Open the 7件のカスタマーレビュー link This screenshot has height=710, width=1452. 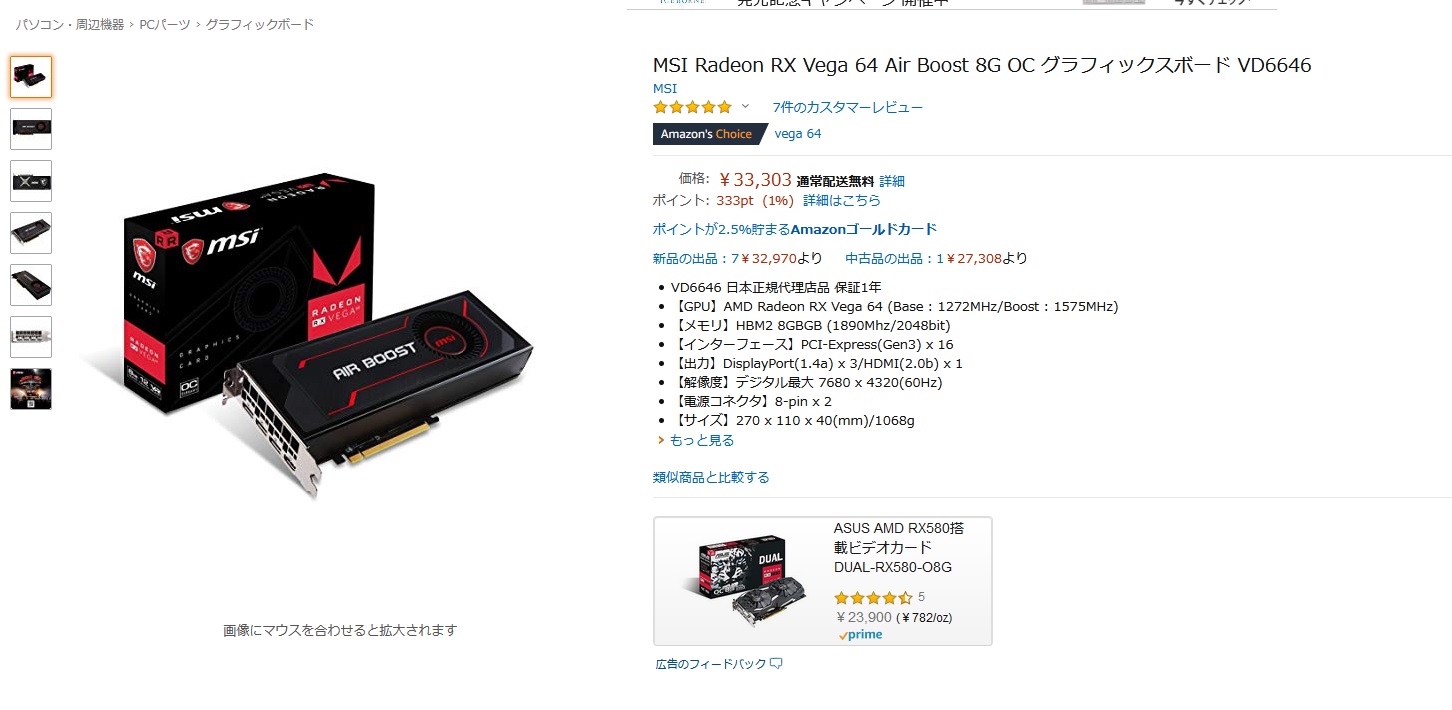click(848, 107)
